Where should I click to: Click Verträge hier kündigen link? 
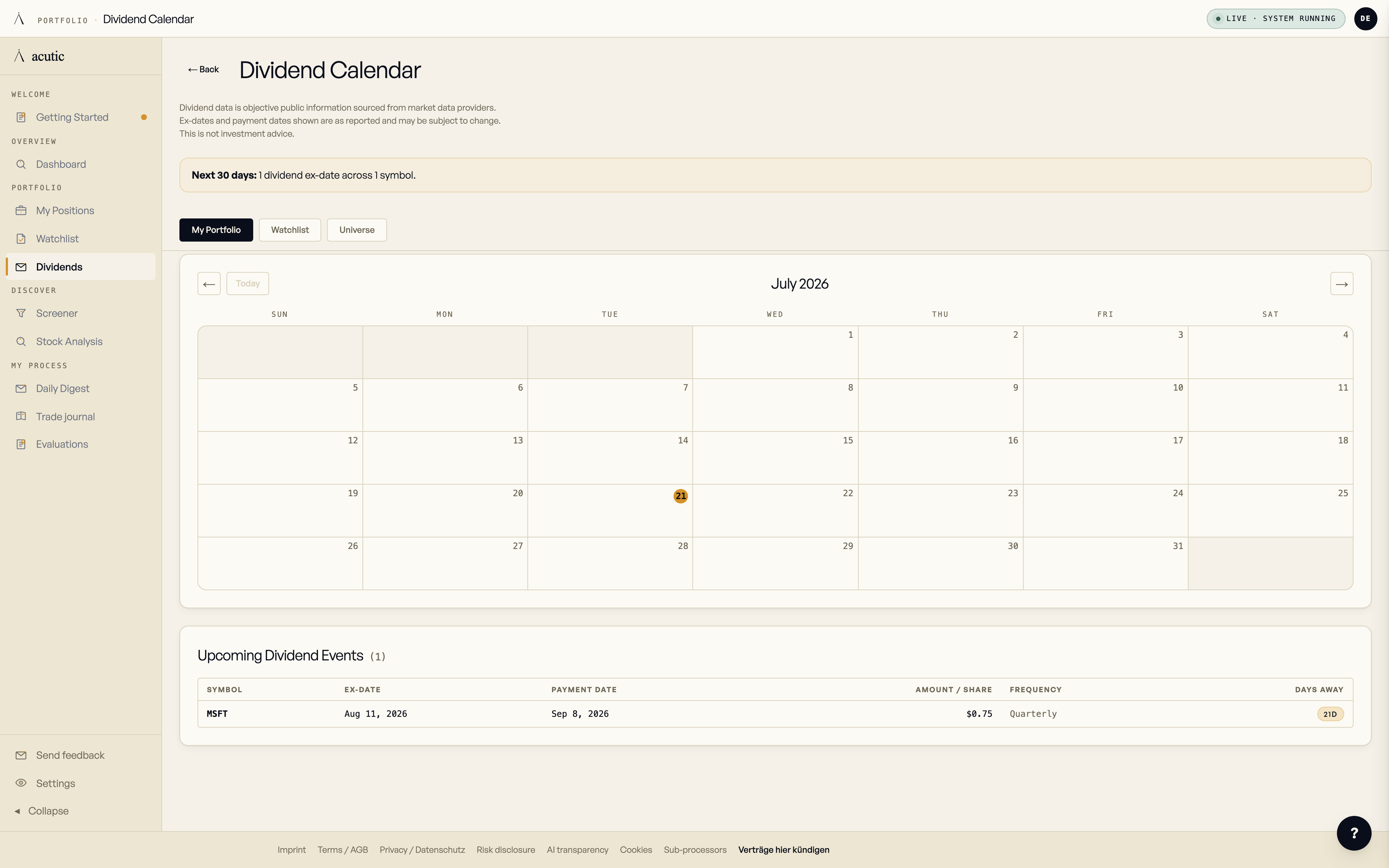pos(783,850)
